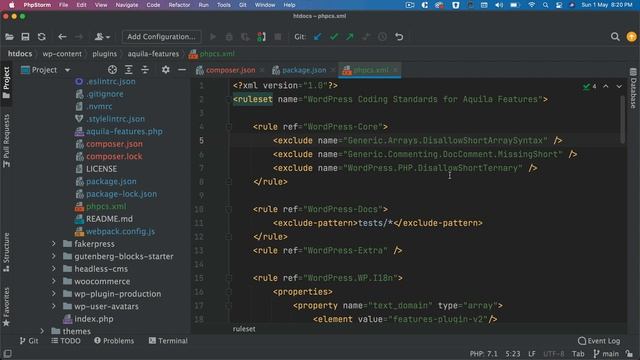Click Select Opened File target icon
This screenshot has width=640, height=360.
point(112,70)
